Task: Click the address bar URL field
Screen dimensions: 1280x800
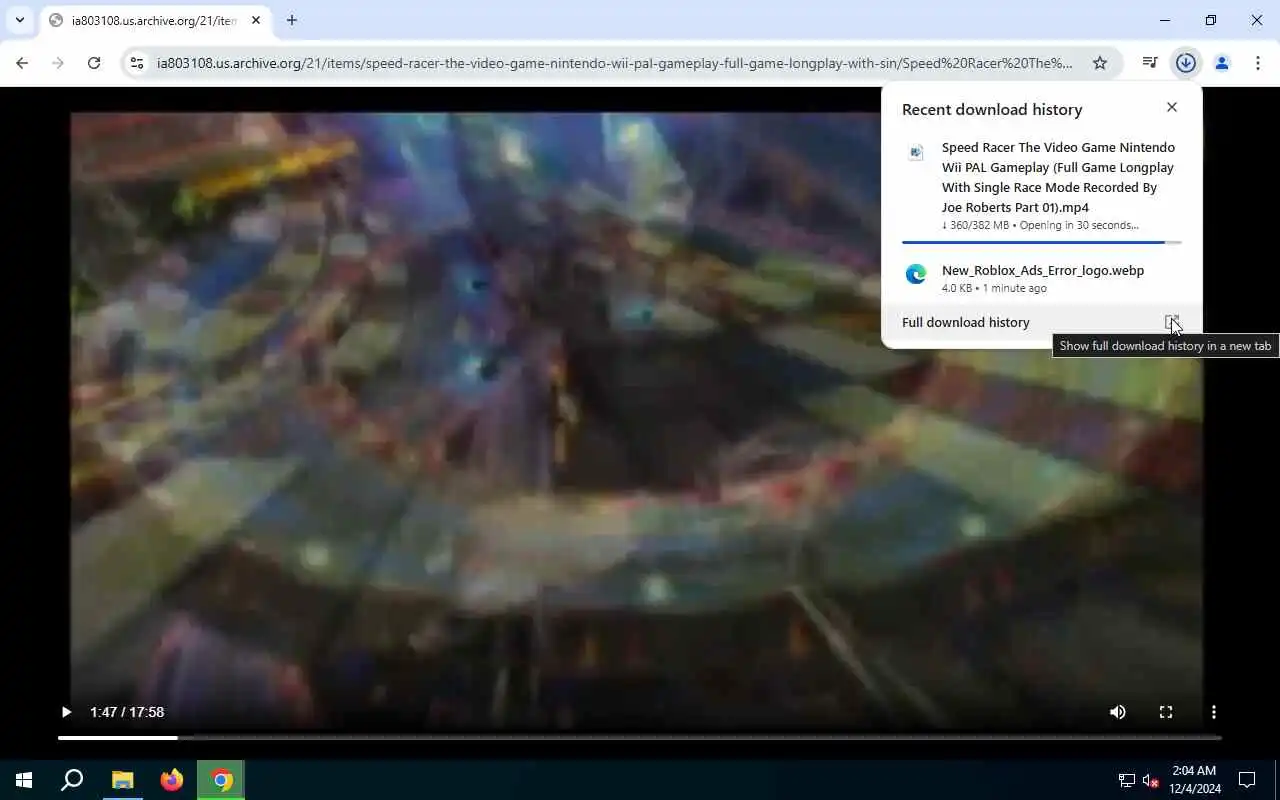Action: 614,63
